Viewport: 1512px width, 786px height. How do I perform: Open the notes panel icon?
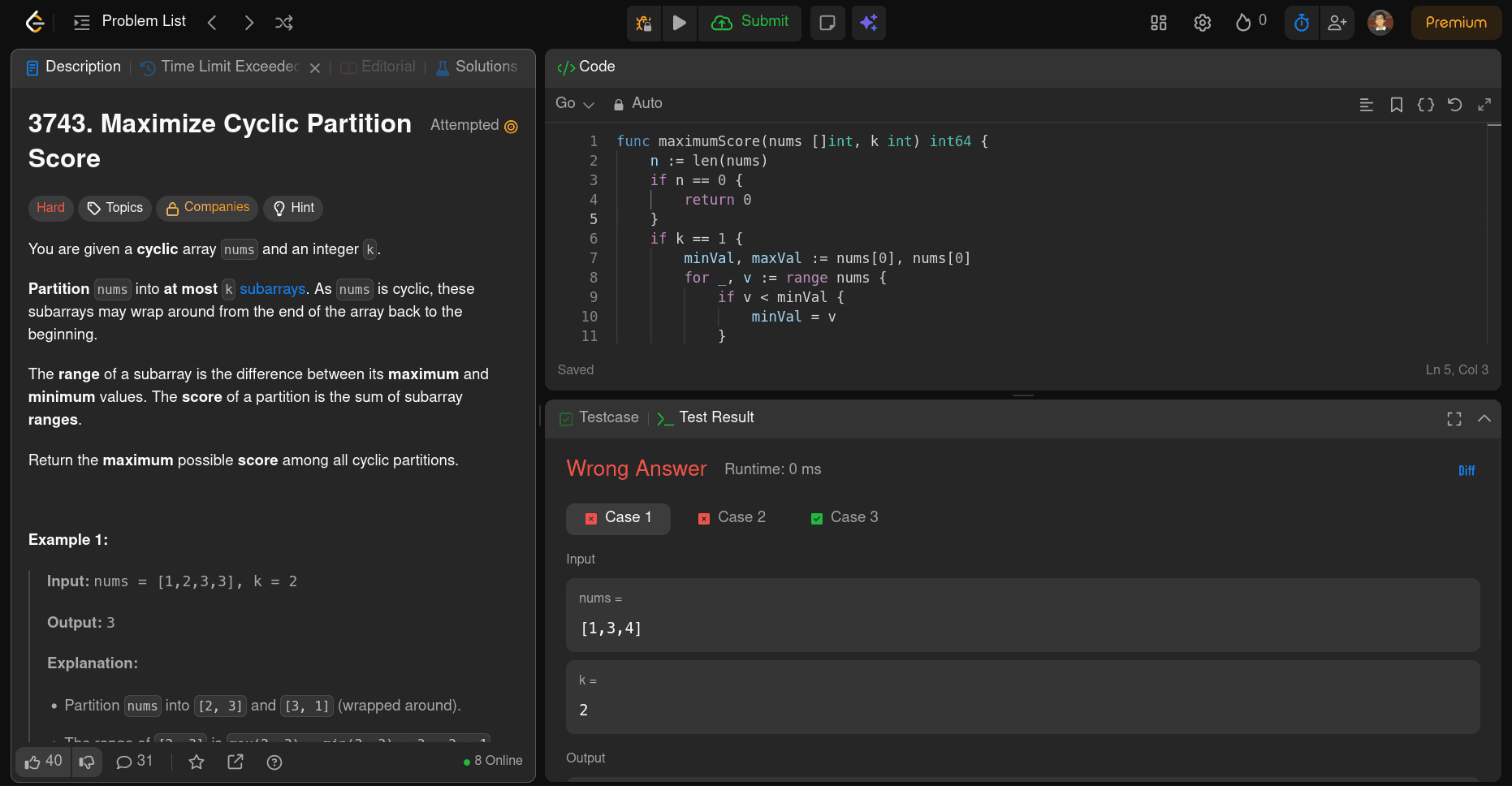click(827, 23)
